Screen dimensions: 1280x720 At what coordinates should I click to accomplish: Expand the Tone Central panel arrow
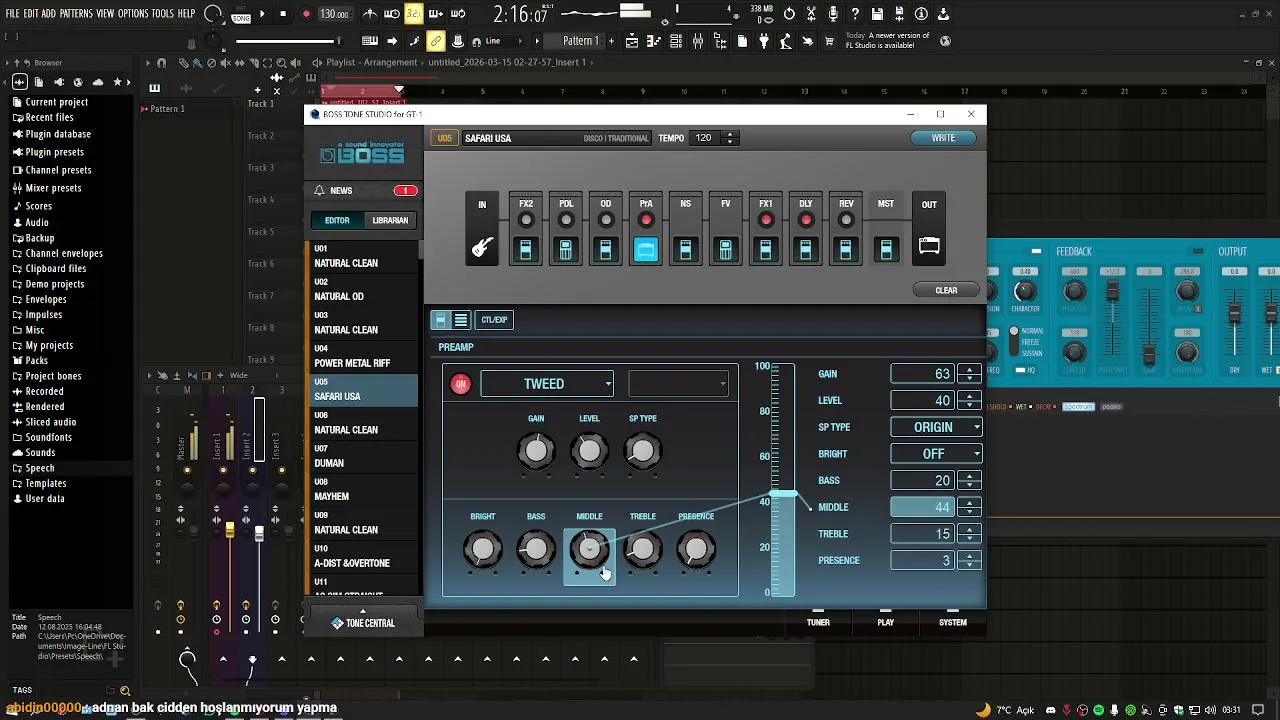tap(363, 611)
